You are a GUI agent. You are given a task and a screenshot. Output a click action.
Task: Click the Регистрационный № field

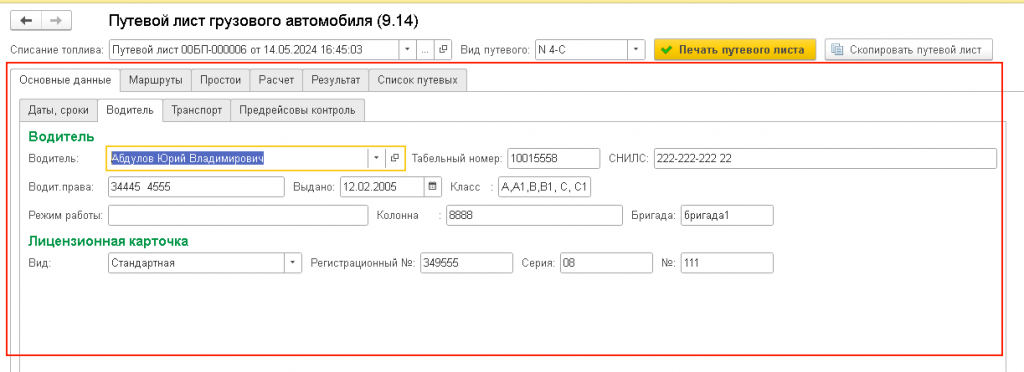(x=466, y=263)
